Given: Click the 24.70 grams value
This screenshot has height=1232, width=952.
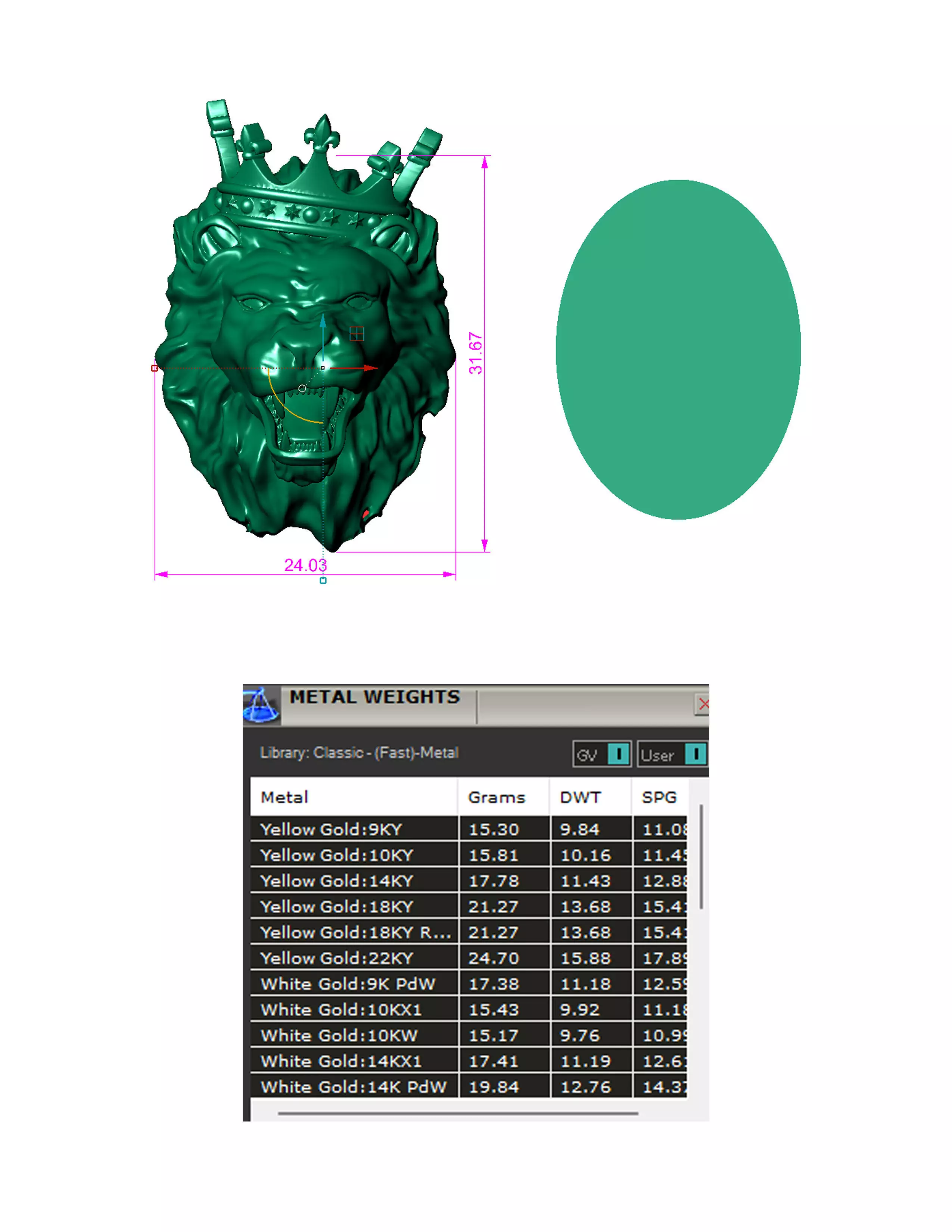Looking at the screenshot, I should pos(494,958).
